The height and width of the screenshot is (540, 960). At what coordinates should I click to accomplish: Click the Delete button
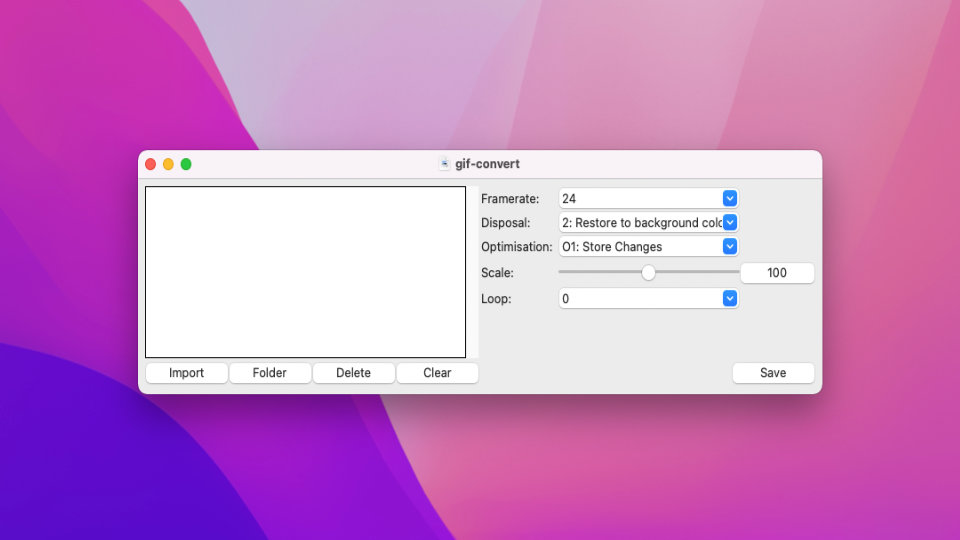(x=353, y=373)
